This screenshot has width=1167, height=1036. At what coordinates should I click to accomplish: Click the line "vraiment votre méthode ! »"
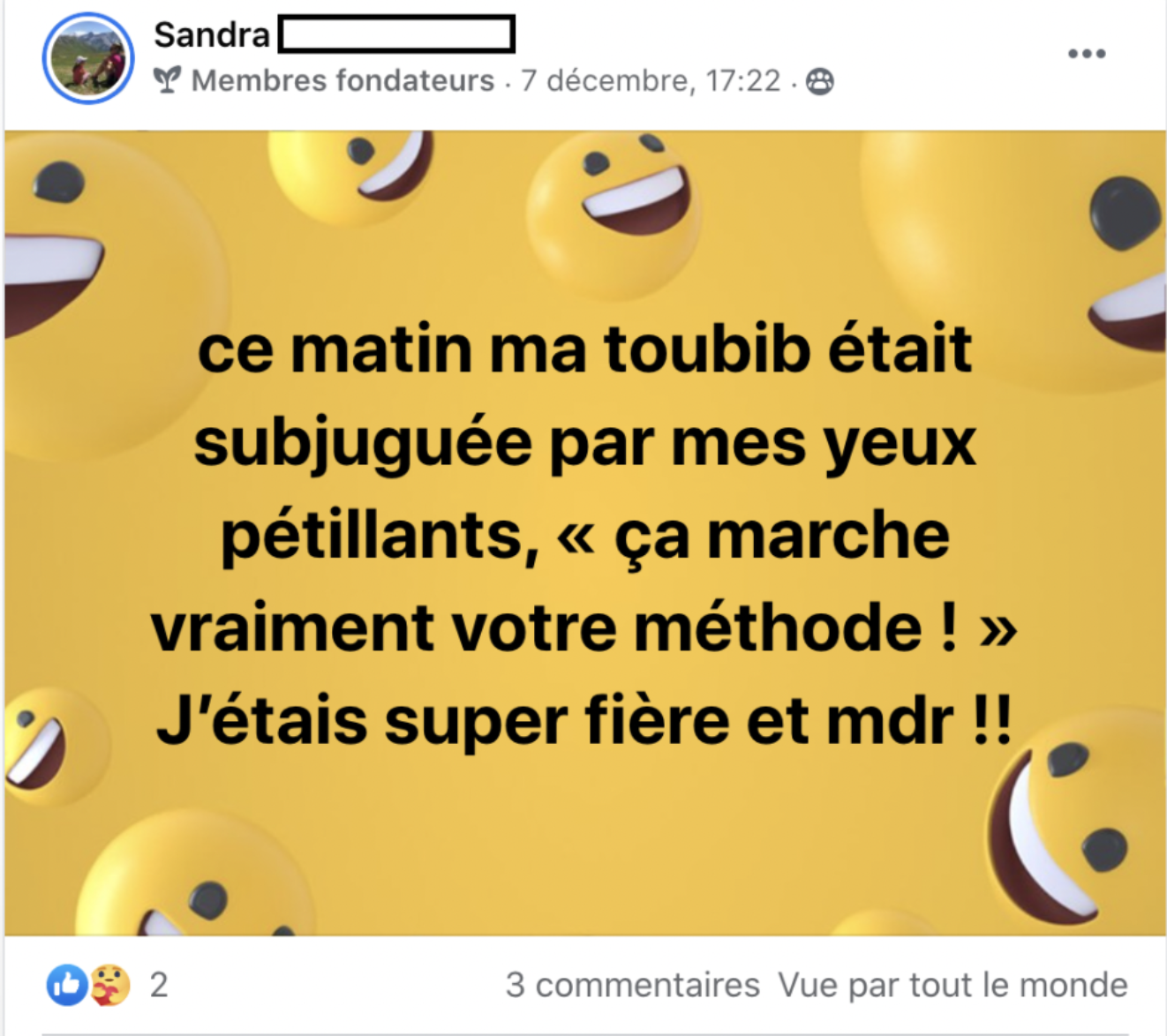(584, 627)
